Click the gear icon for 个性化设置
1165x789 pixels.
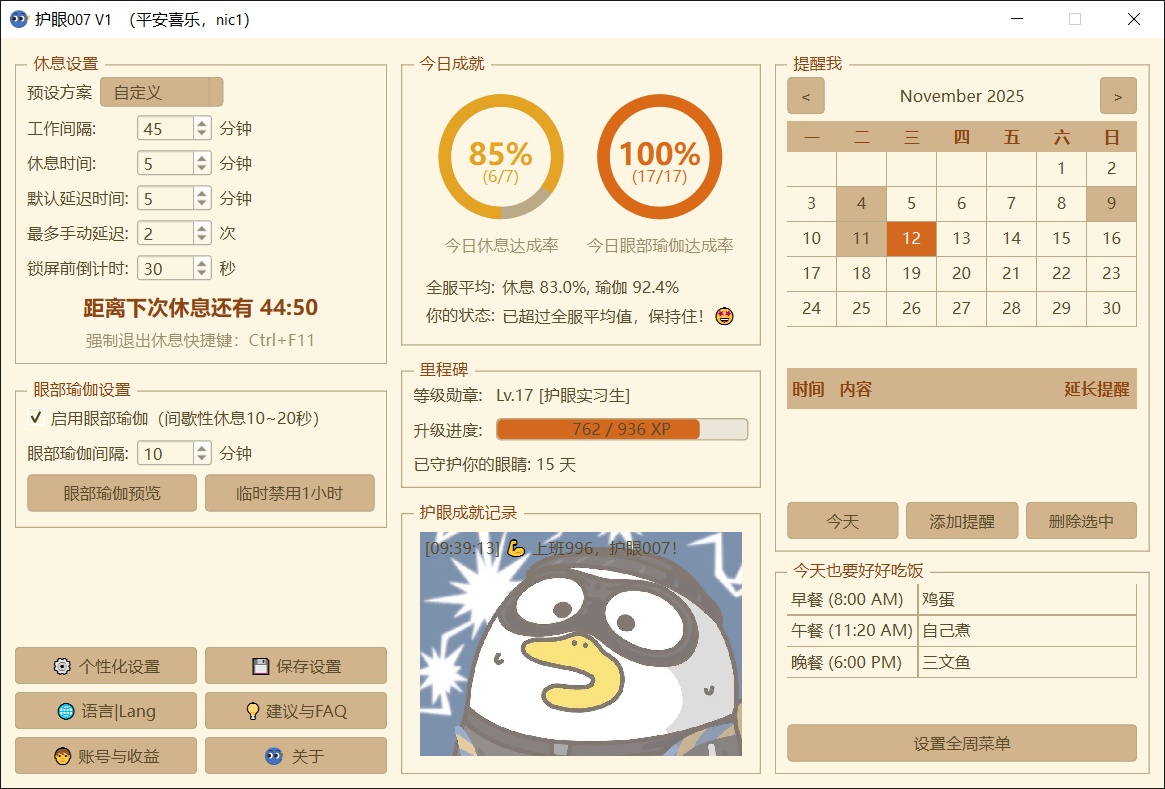click(x=62, y=667)
